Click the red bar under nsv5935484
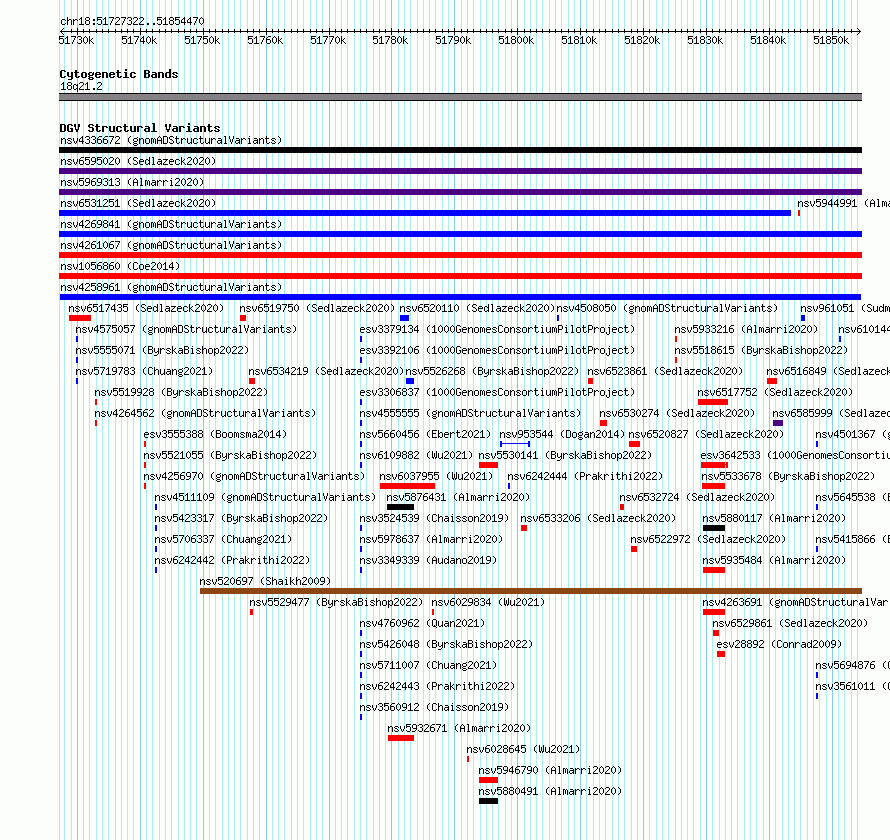890x840 pixels. [714, 570]
